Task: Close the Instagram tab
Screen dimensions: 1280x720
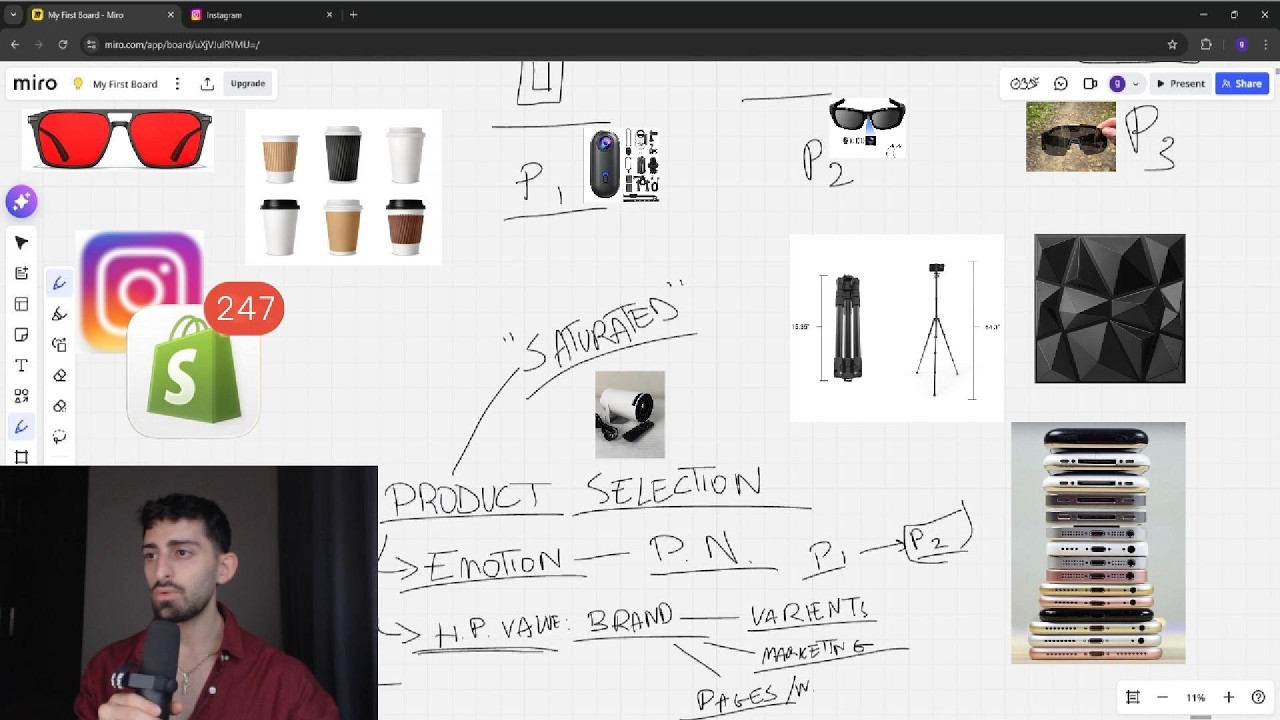Action: 329,15
